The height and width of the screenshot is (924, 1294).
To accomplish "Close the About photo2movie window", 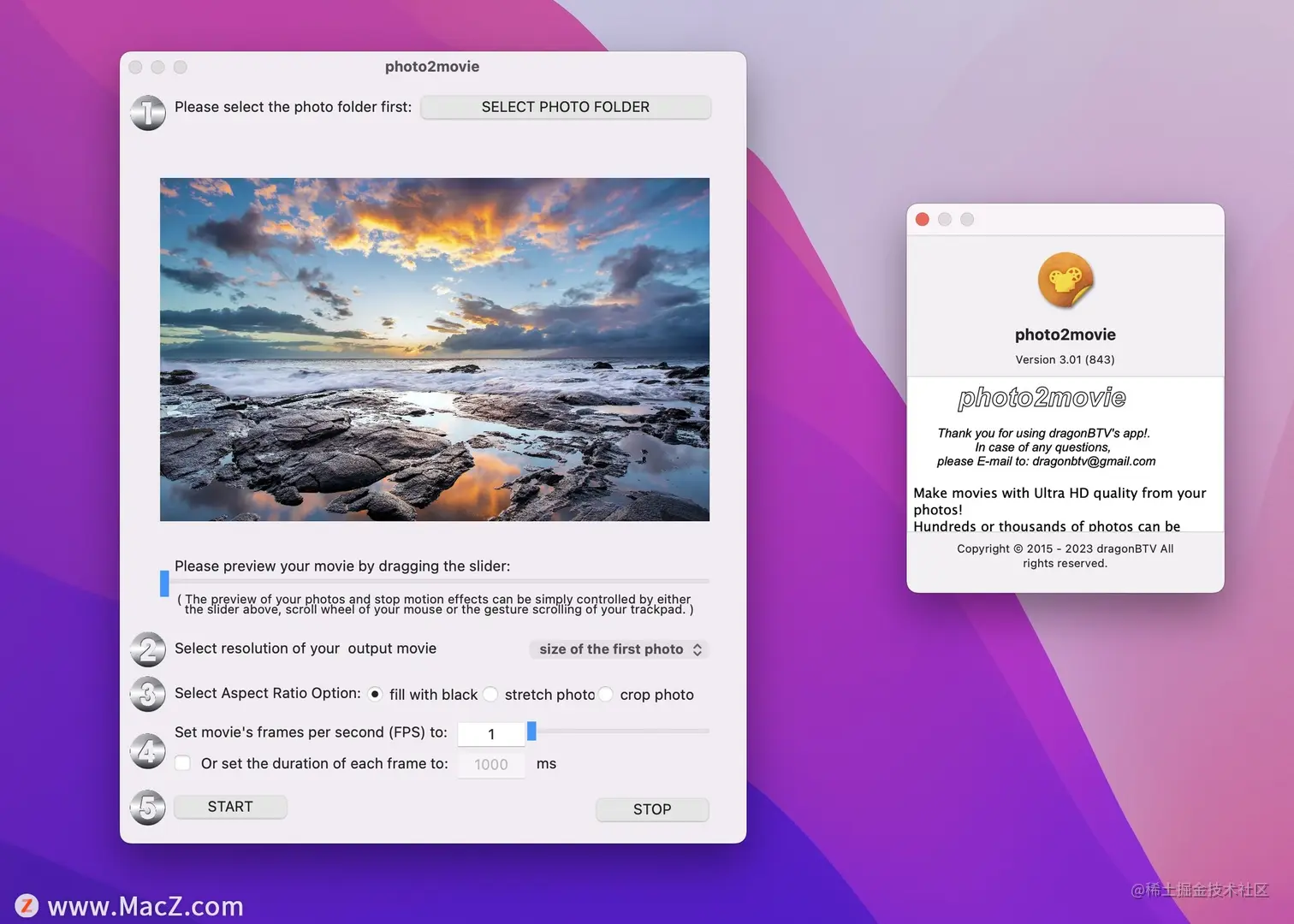I will tap(923, 219).
